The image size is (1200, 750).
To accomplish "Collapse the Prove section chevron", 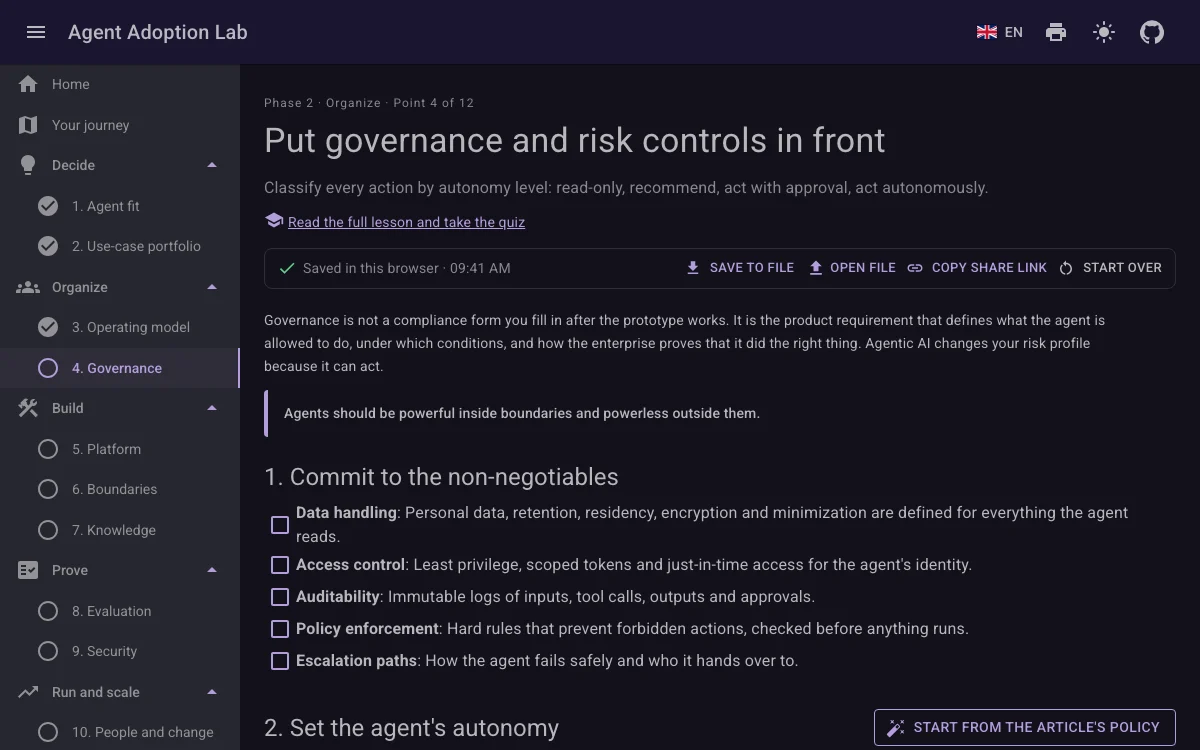I will (212, 570).
